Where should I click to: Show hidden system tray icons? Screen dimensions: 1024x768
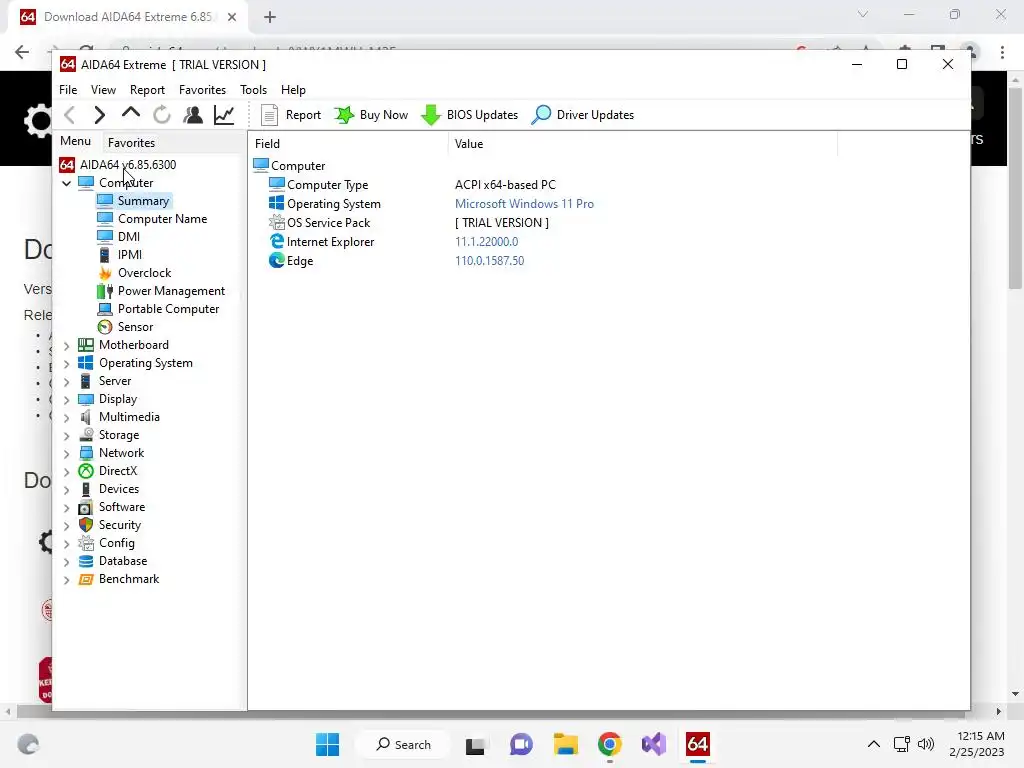coord(873,744)
